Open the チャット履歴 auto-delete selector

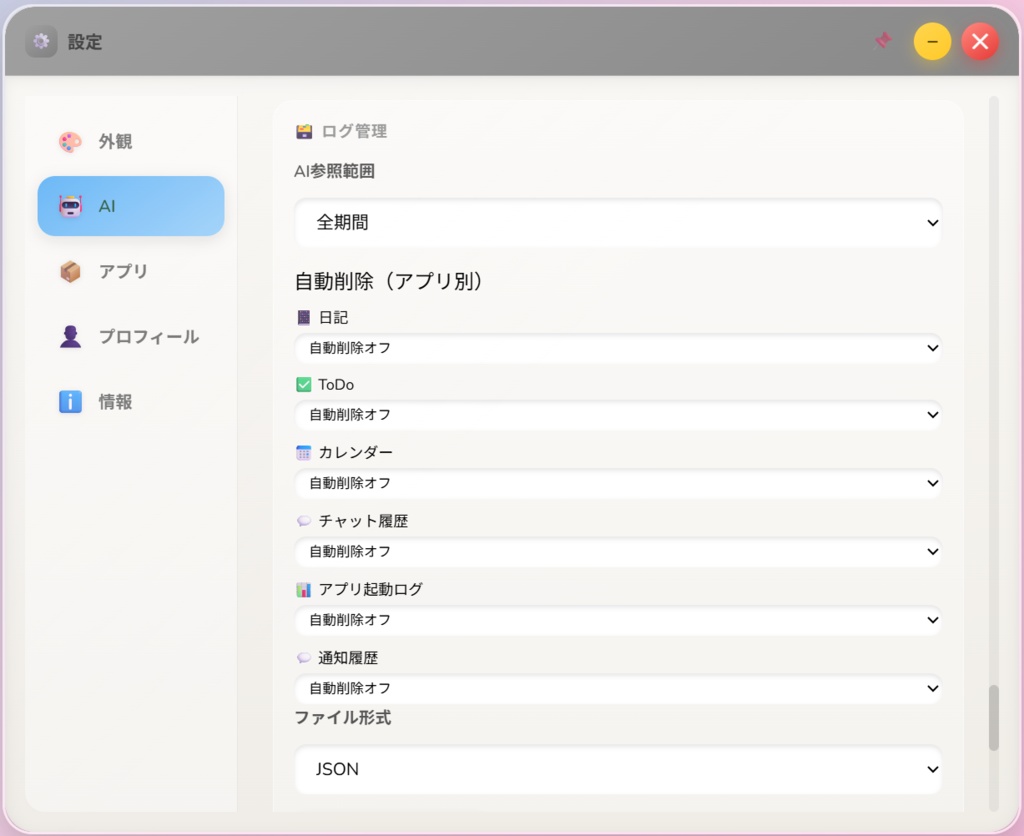[x=617, y=551]
